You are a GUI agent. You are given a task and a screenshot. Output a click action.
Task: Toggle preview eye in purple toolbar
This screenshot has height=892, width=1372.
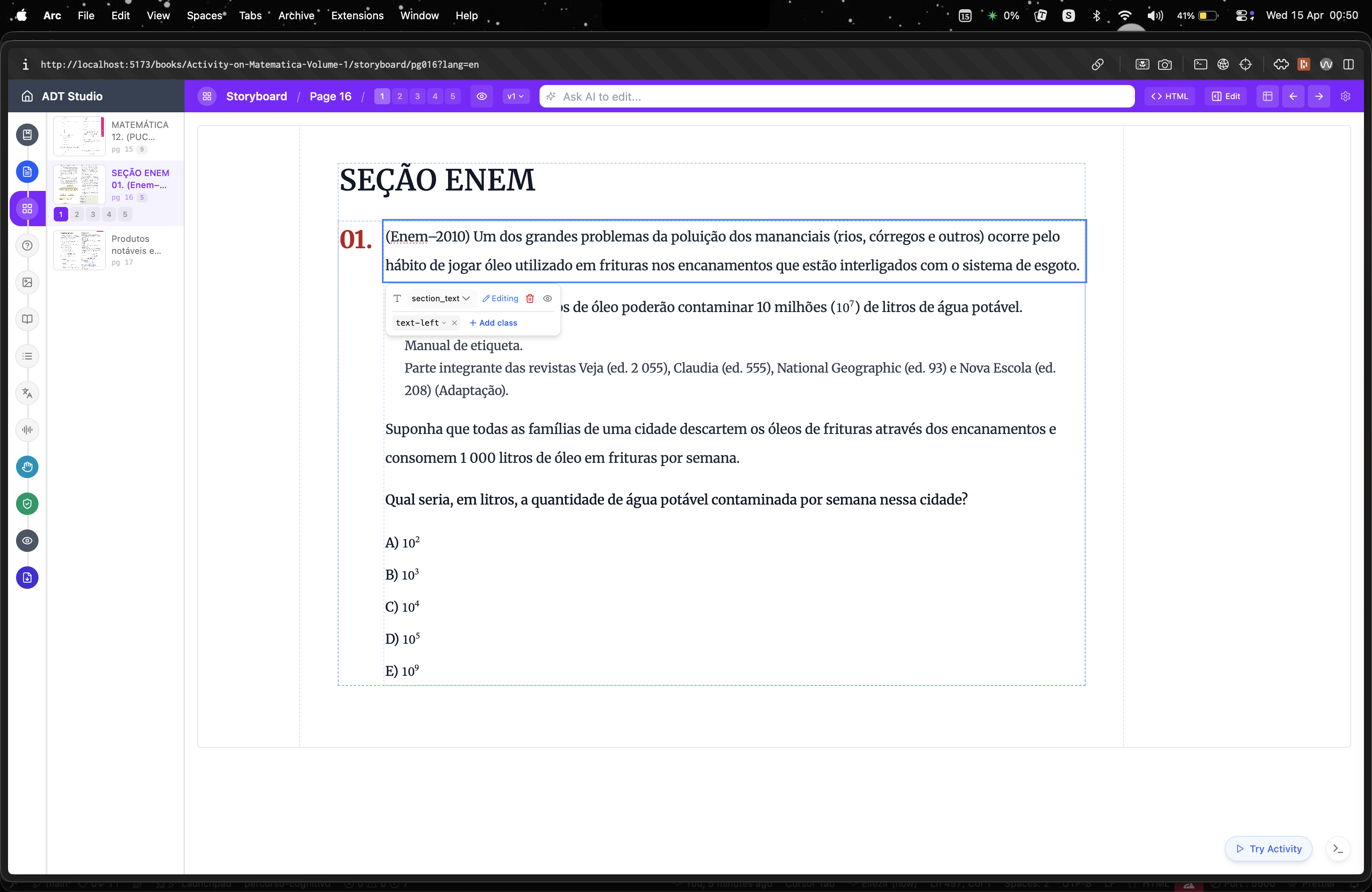tap(482, 96)
